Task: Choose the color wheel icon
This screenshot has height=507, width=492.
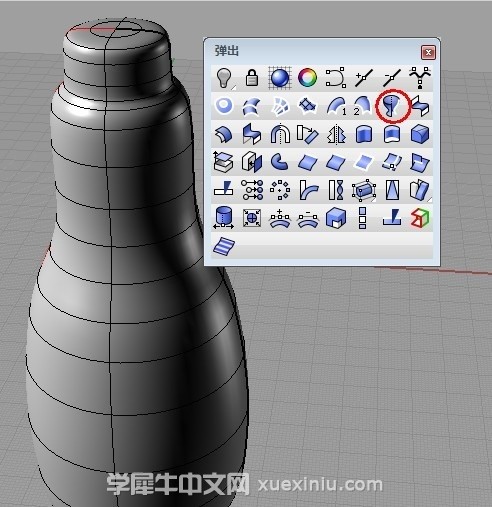Action: (x=307, y=78)
